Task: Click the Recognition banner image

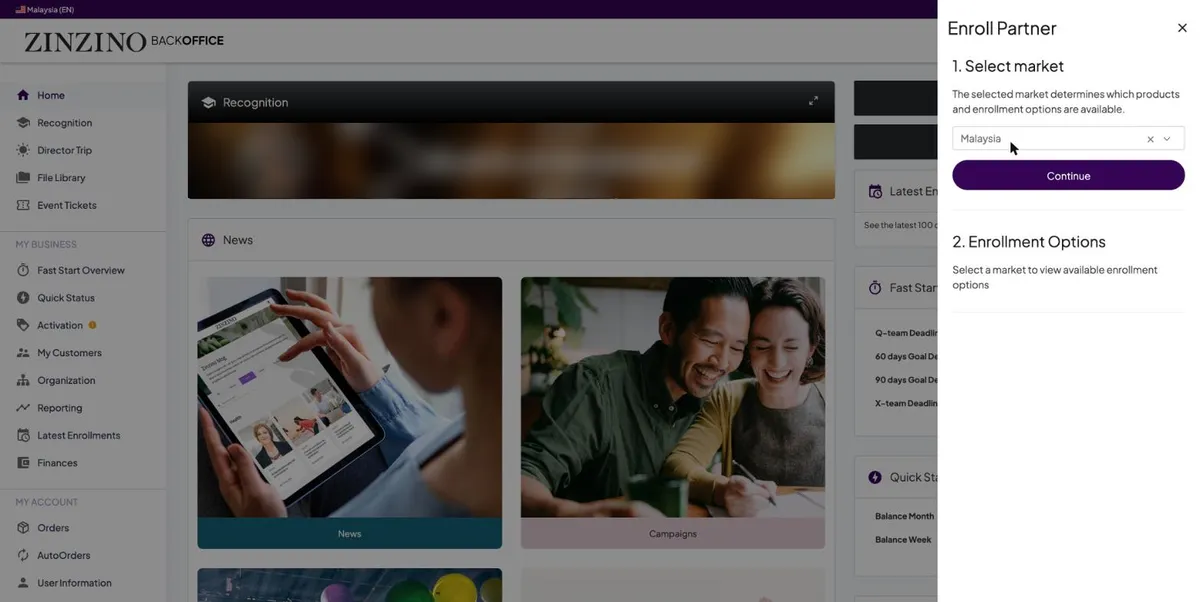Action: [511, 160]
